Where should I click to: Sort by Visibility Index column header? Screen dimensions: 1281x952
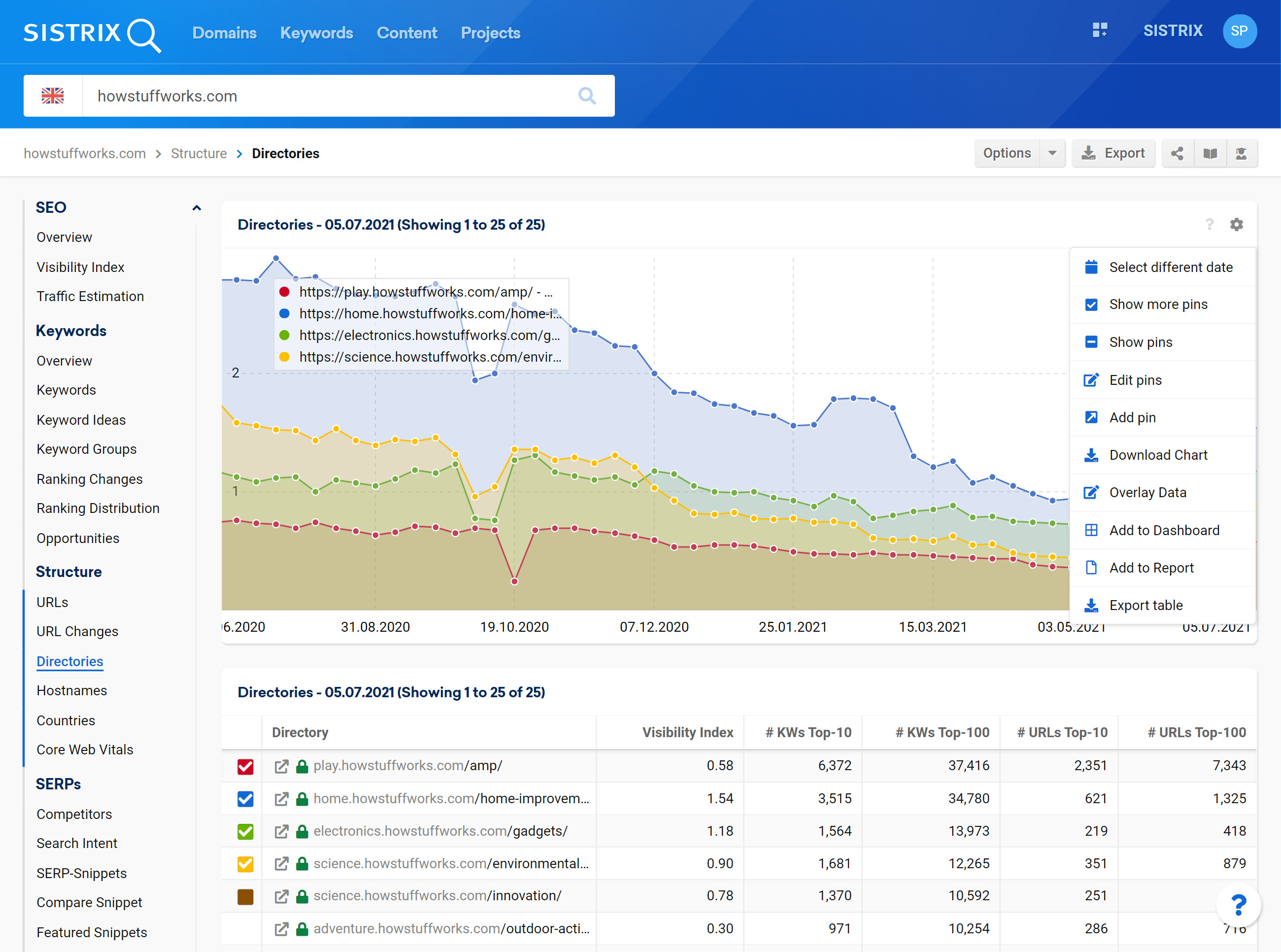click(x=687, y=733)
